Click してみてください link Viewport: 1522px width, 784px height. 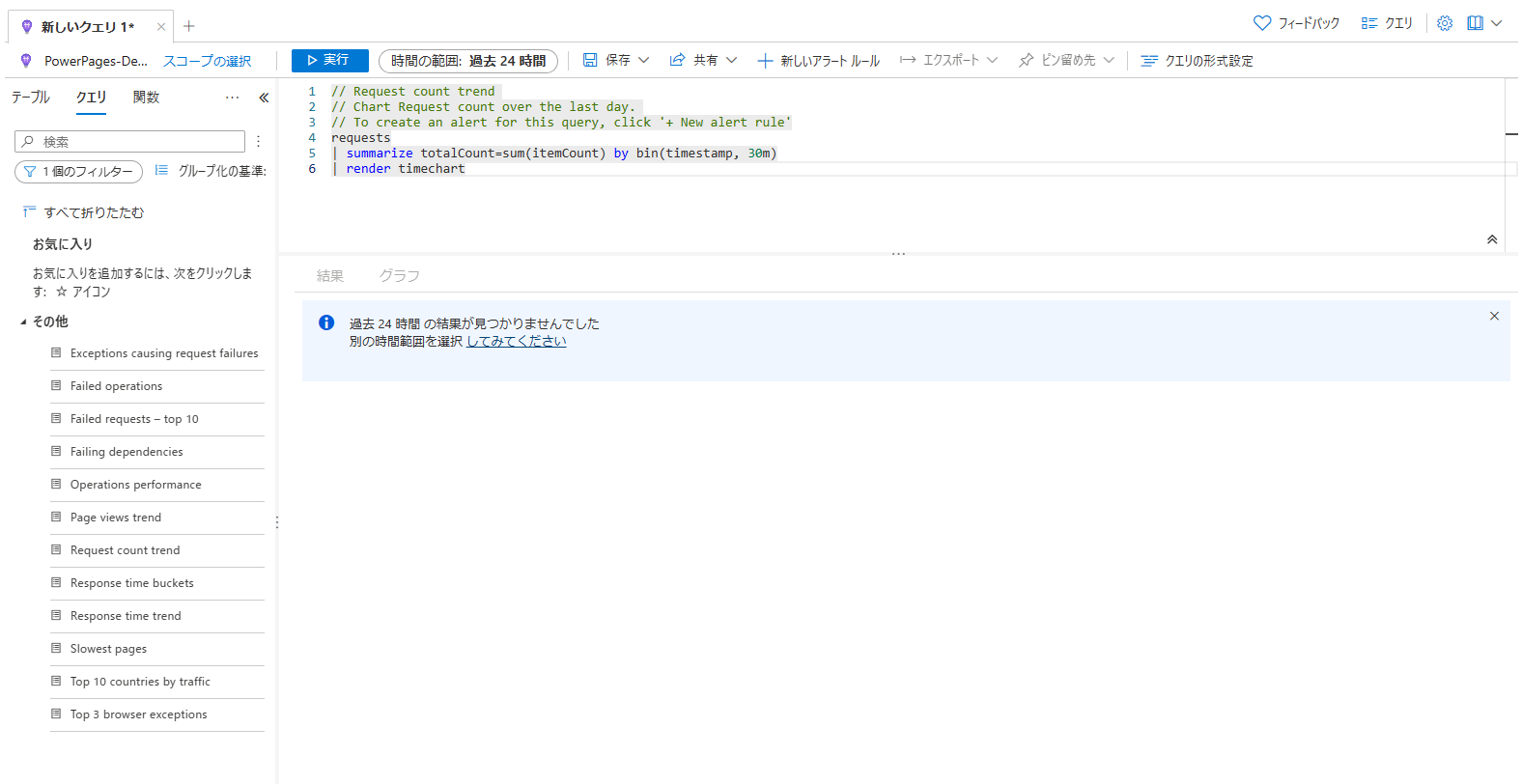517,341
